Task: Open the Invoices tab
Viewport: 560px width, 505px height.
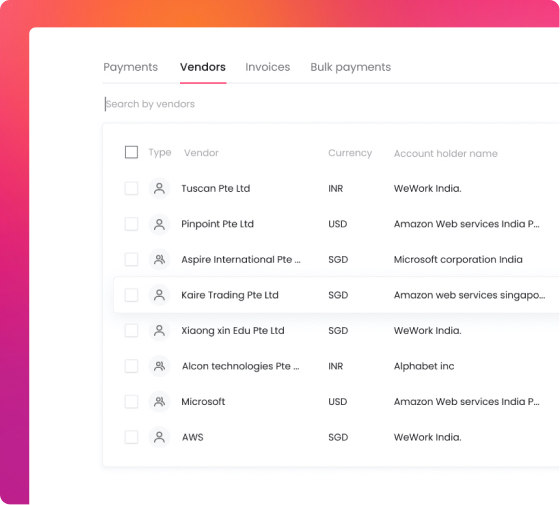Action: click(268, 67)
